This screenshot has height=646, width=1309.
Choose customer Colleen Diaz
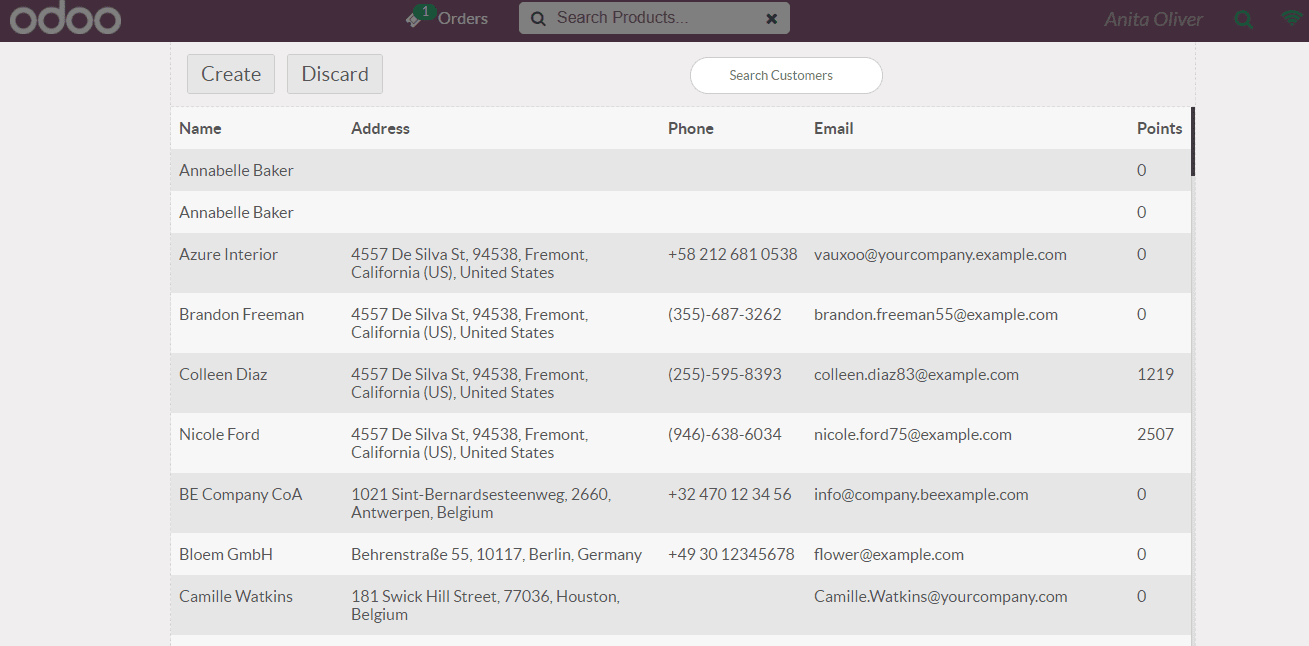(x=223, y=375)
